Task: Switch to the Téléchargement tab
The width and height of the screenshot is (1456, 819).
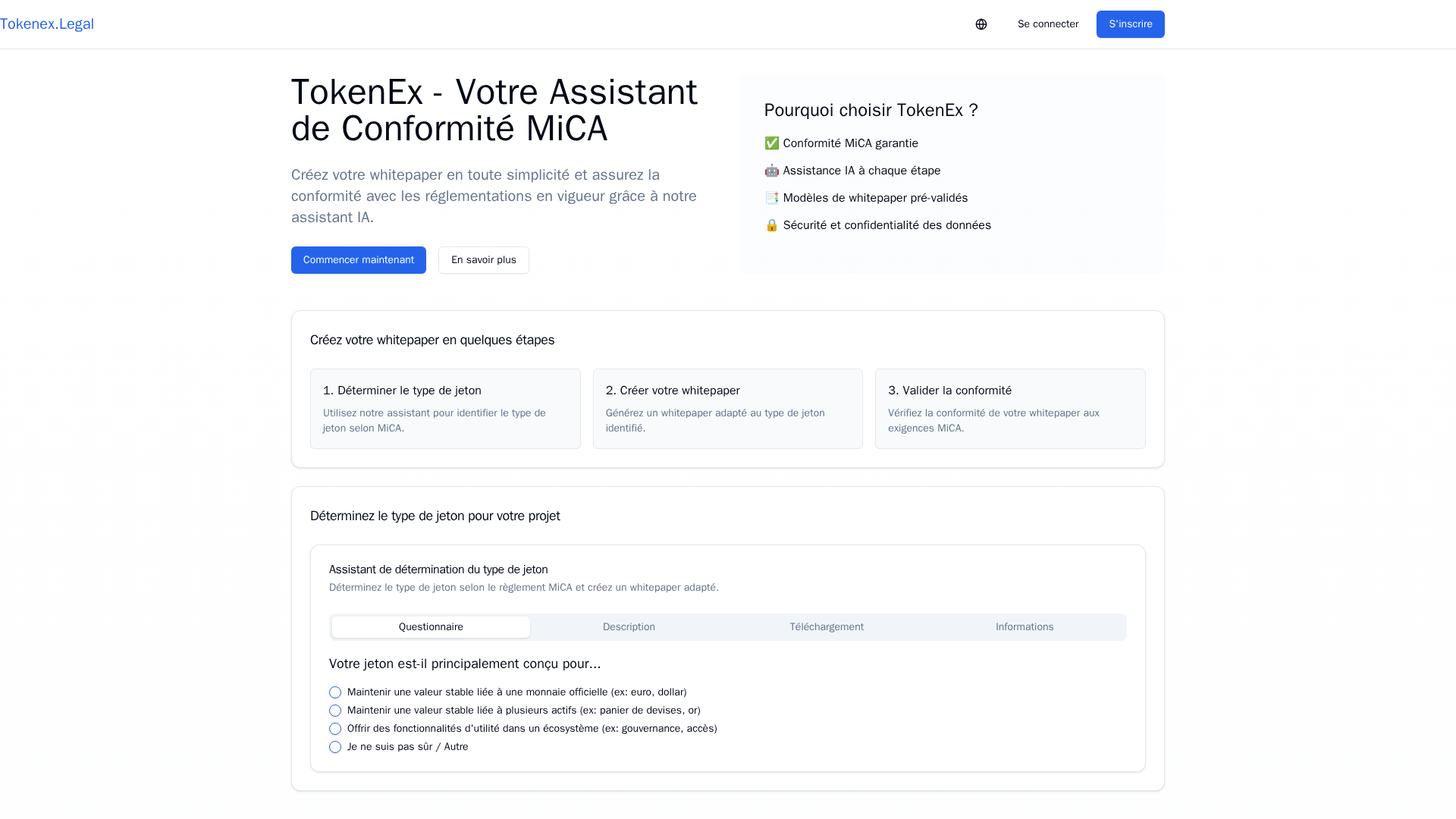Action: [x=827, y=627]
